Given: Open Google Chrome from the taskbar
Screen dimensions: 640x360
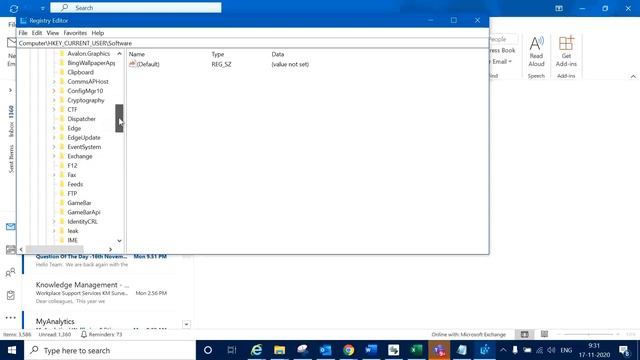Looking at the screenshot, I should pos(348,350).
